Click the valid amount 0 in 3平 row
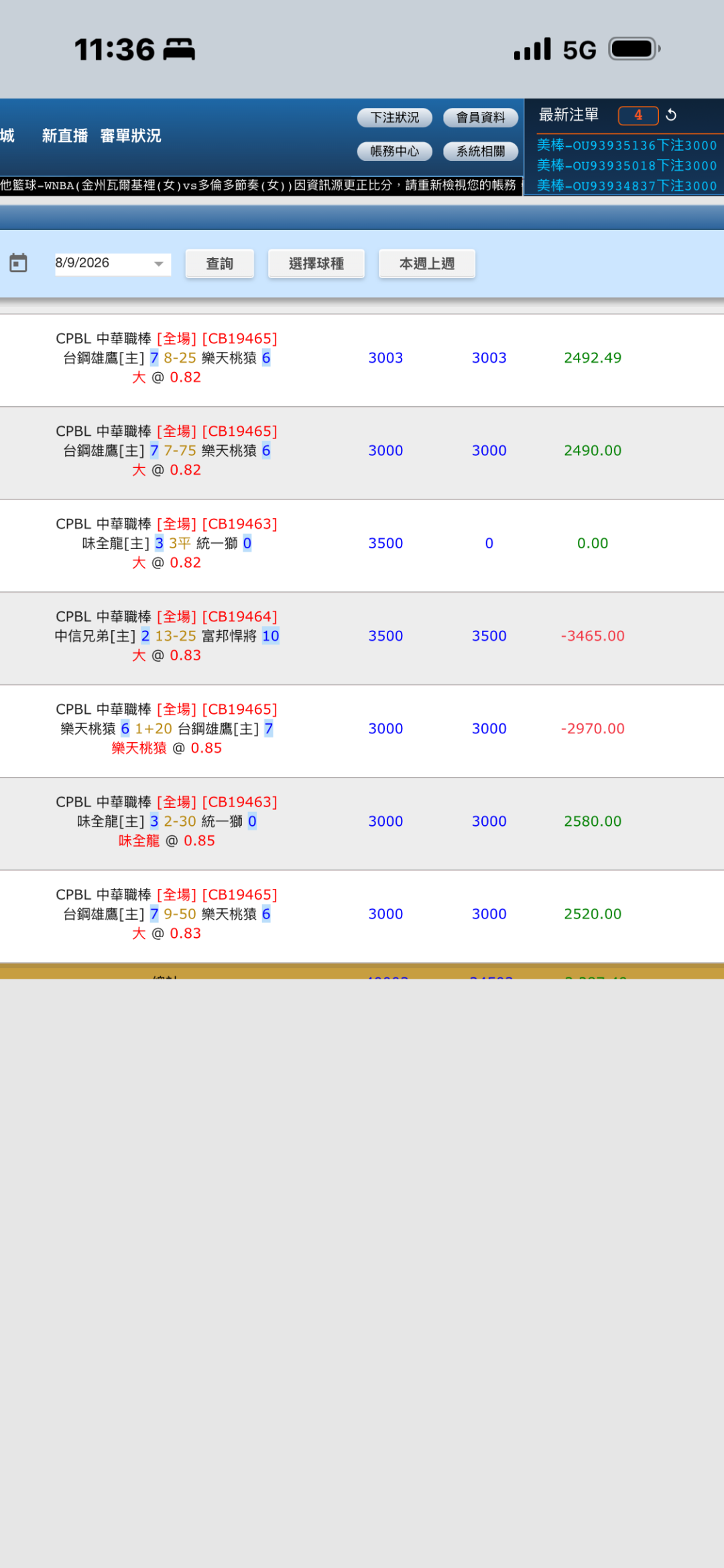724x1568 pixels. point(489,543)
